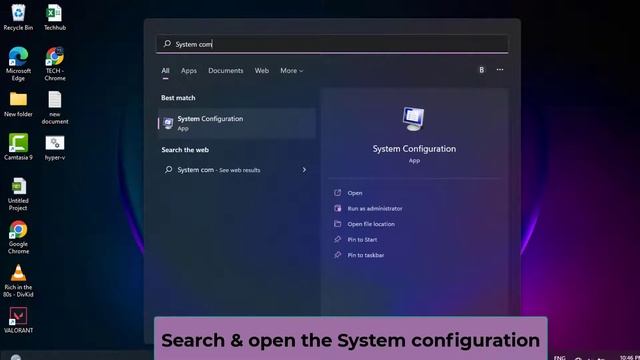This screenshot has height=360, width=640.
Task: Click the System com See web results entry
Action: pos(237,169)
